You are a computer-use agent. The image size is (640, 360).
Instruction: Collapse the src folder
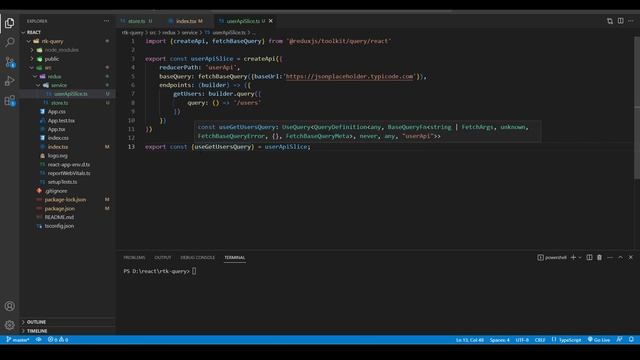[x=67, y=67]
